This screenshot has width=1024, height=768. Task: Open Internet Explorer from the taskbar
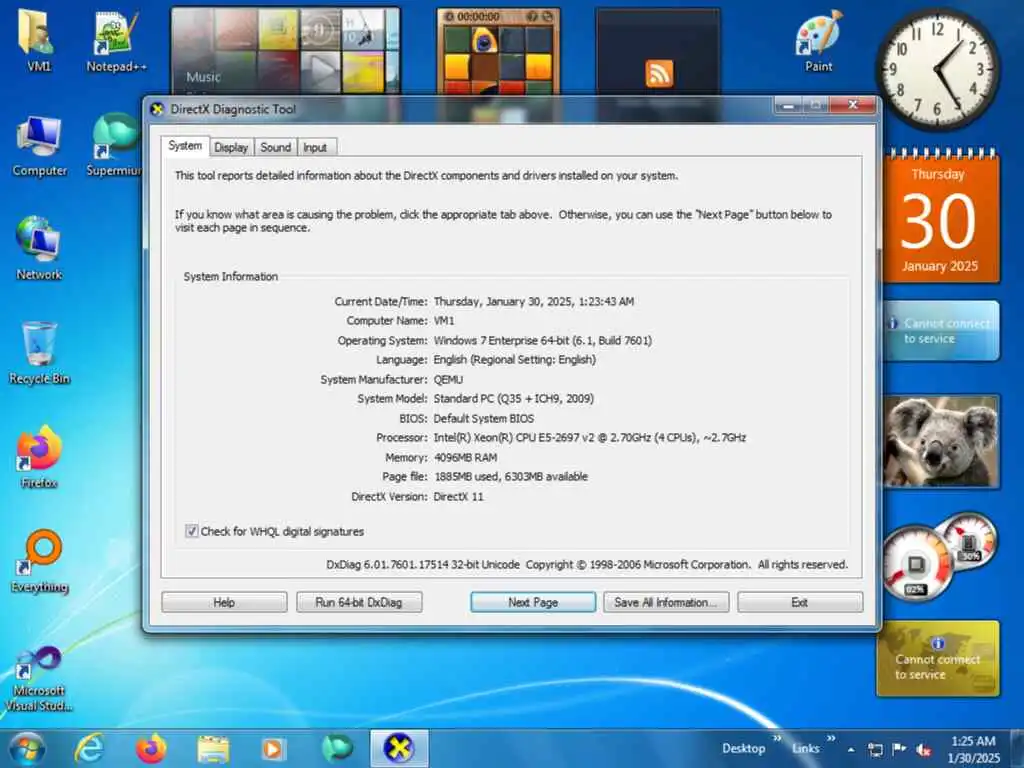coord(89,748)
